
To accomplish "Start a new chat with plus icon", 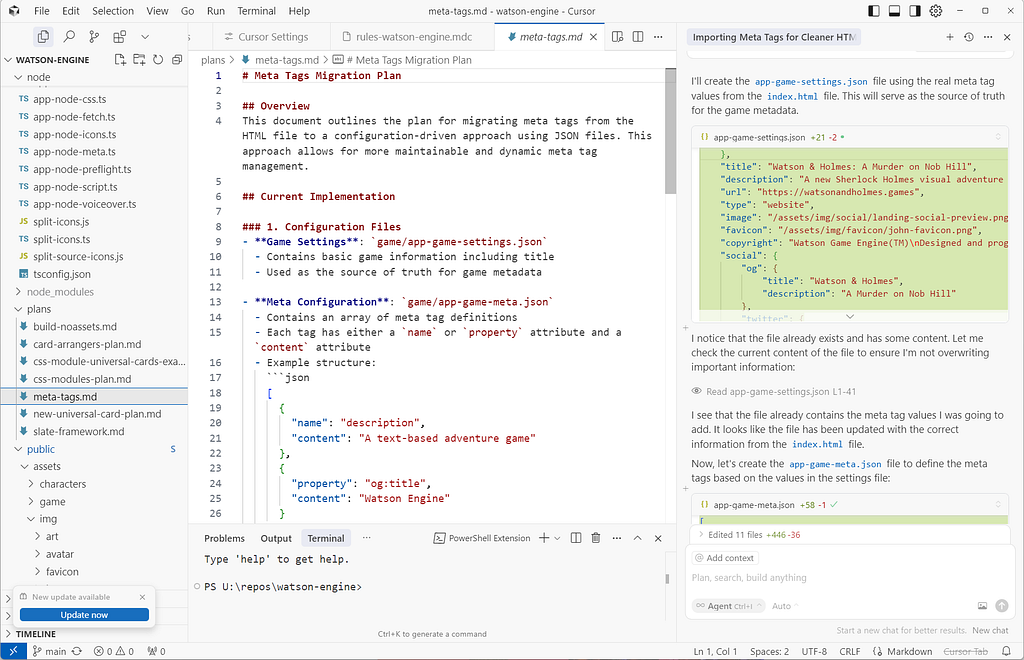I will (950, 37).
